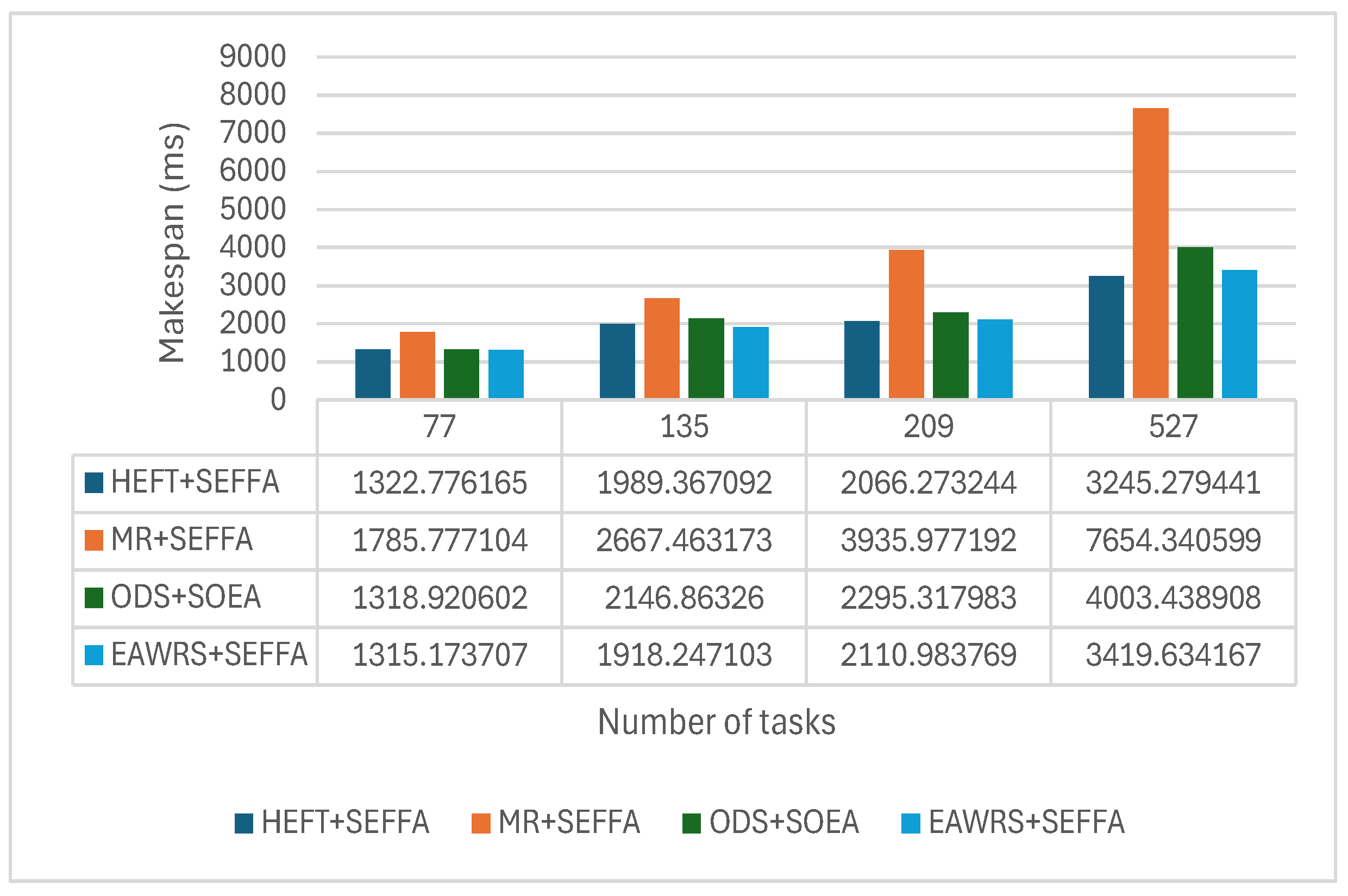Select the EAWRS+SEFFA row label in data table

click(x=209, y=654)
